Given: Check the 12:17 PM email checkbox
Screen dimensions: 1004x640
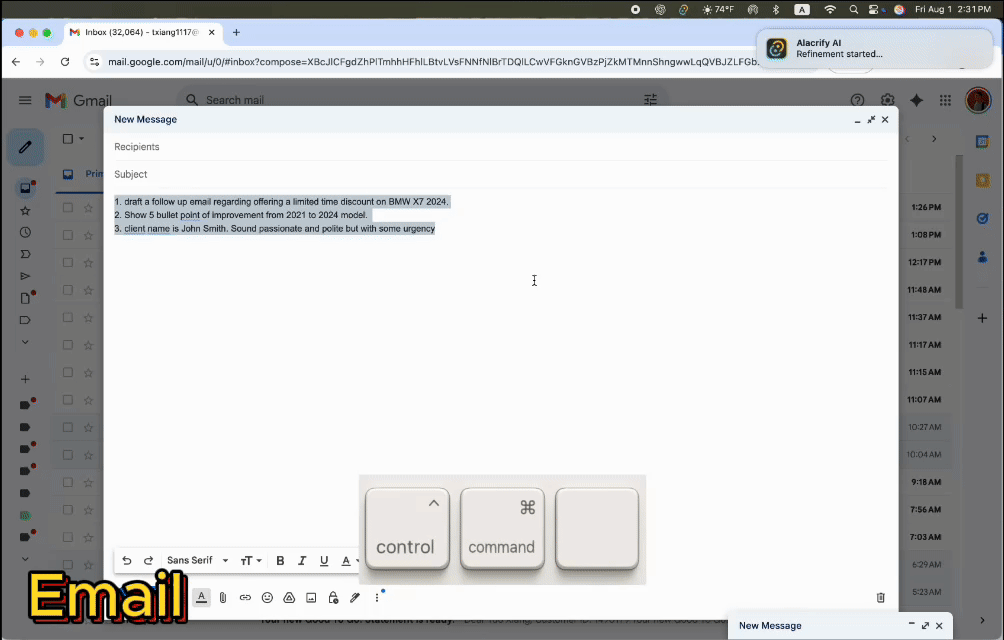Looking at the screenshot, I should [x=68, y=262].
